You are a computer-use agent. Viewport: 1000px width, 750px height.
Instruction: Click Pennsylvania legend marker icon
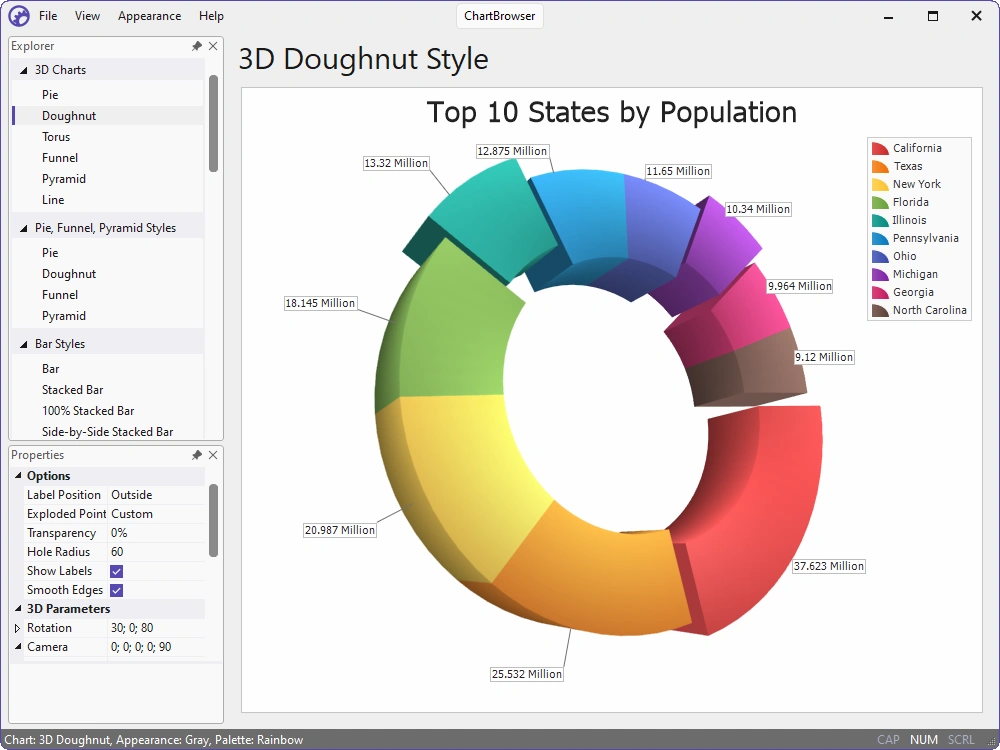880,239
